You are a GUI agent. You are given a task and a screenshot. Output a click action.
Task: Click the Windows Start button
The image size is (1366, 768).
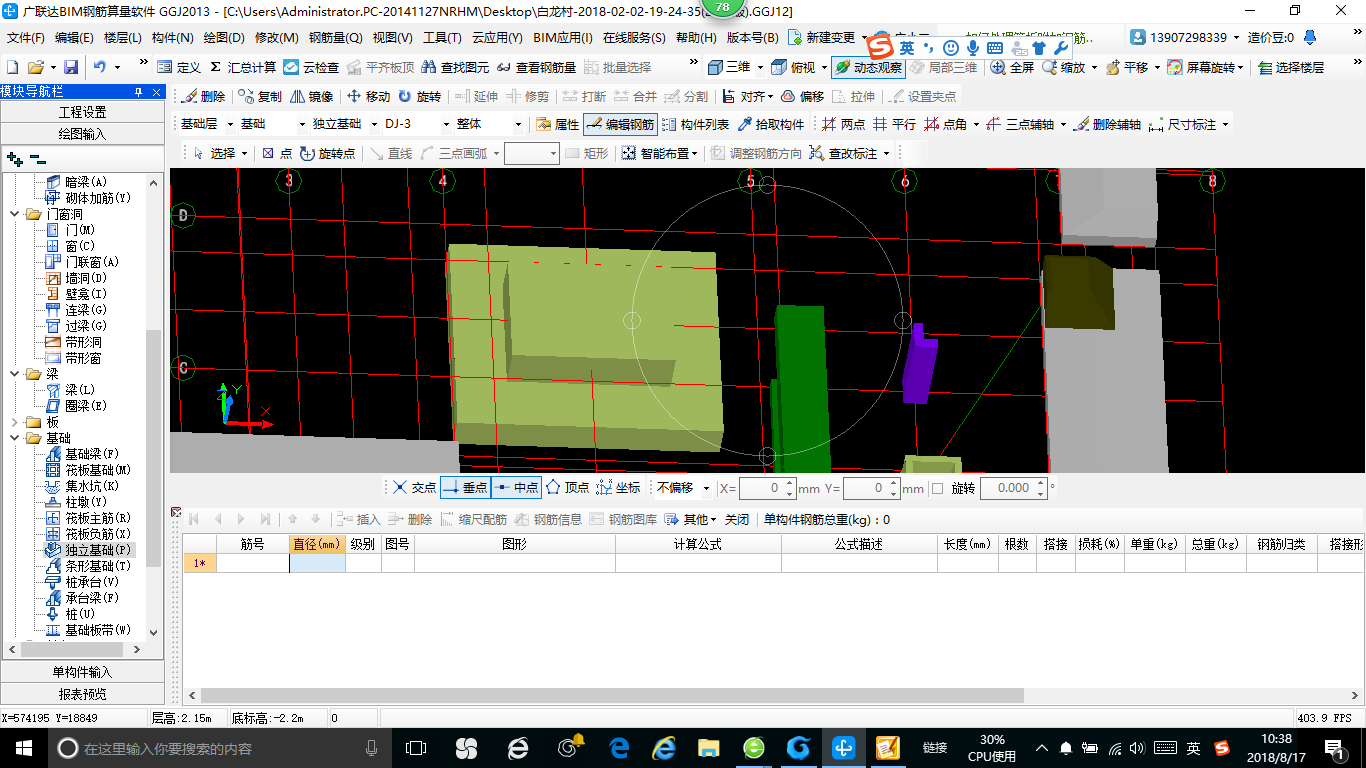tap(23, 748)
